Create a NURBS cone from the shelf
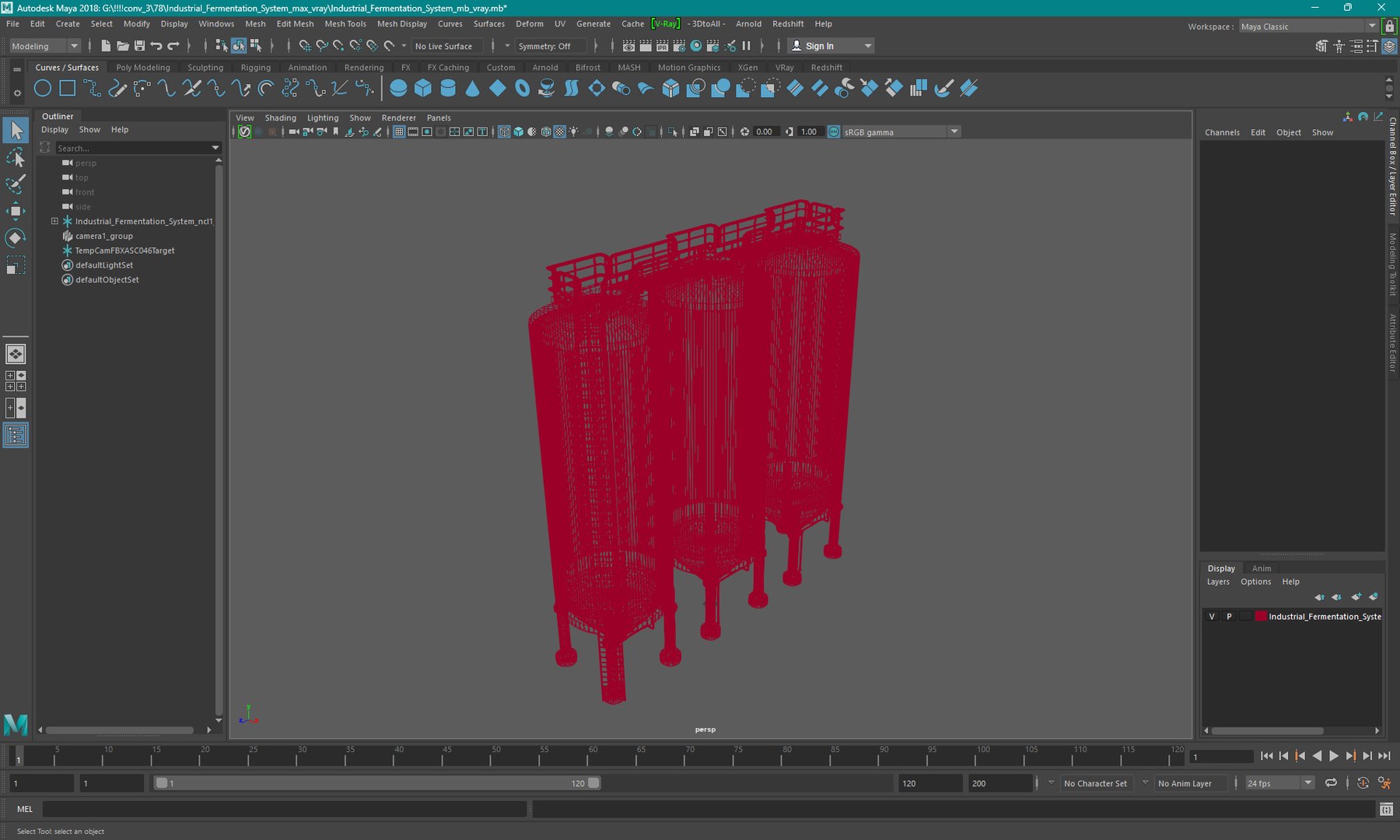Image resolution: width=1400 pixels, height=840 pixels. 472,89
